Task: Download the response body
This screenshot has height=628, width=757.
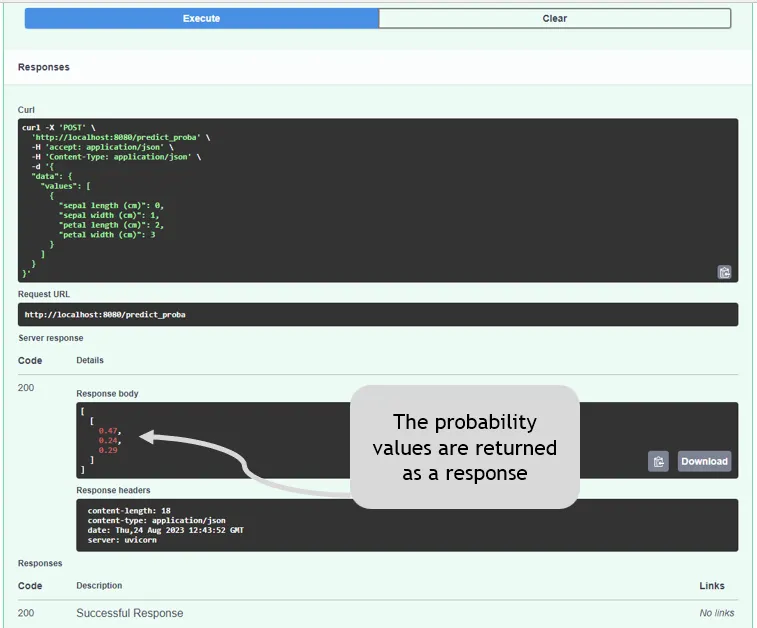Action: coord(704,461)
